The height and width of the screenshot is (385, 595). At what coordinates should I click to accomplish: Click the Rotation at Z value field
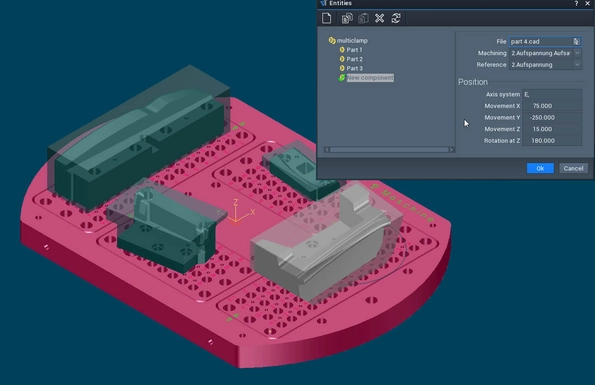552,141
